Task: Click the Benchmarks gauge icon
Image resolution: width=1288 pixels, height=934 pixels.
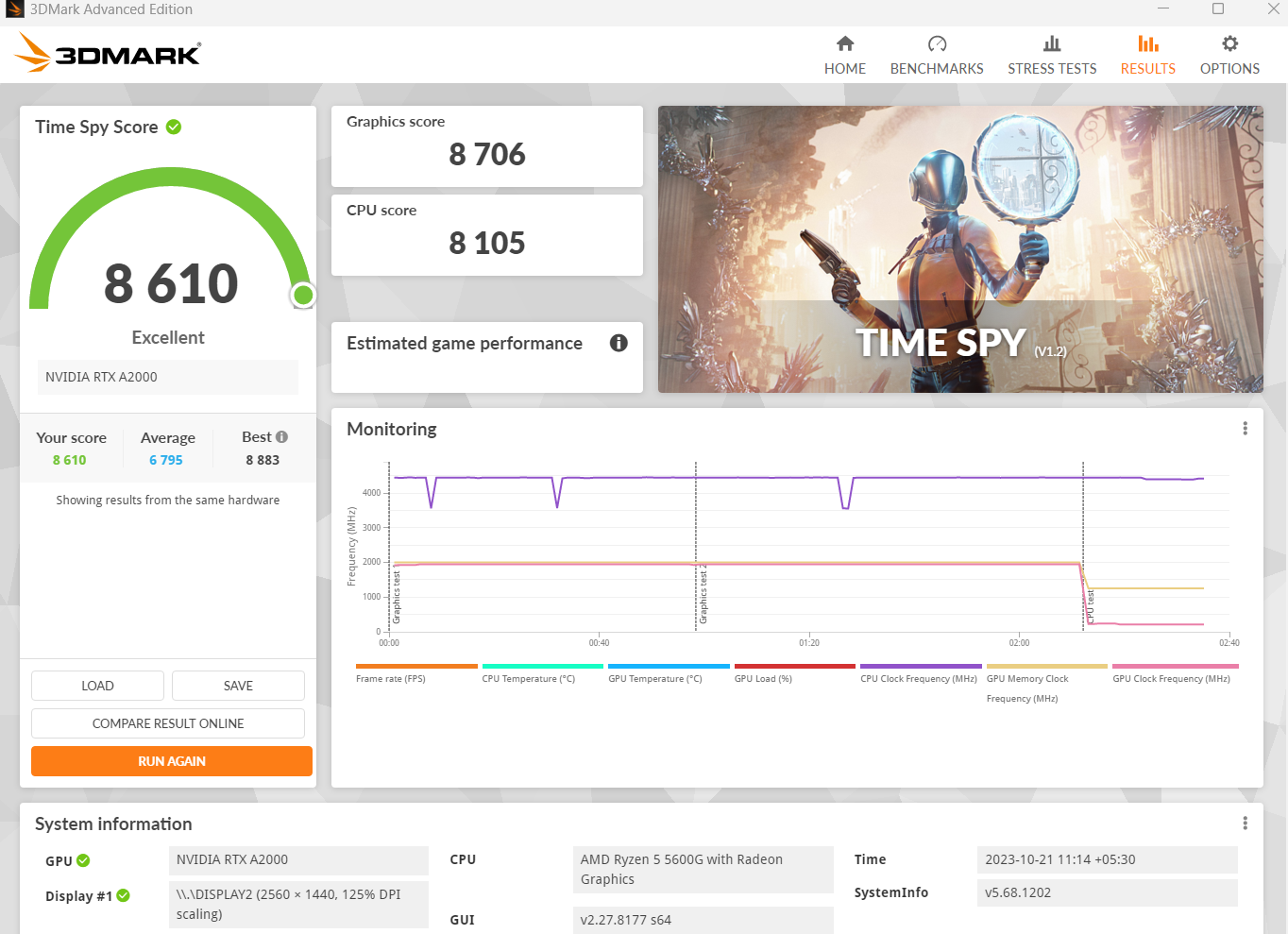Action: point(937,43)
